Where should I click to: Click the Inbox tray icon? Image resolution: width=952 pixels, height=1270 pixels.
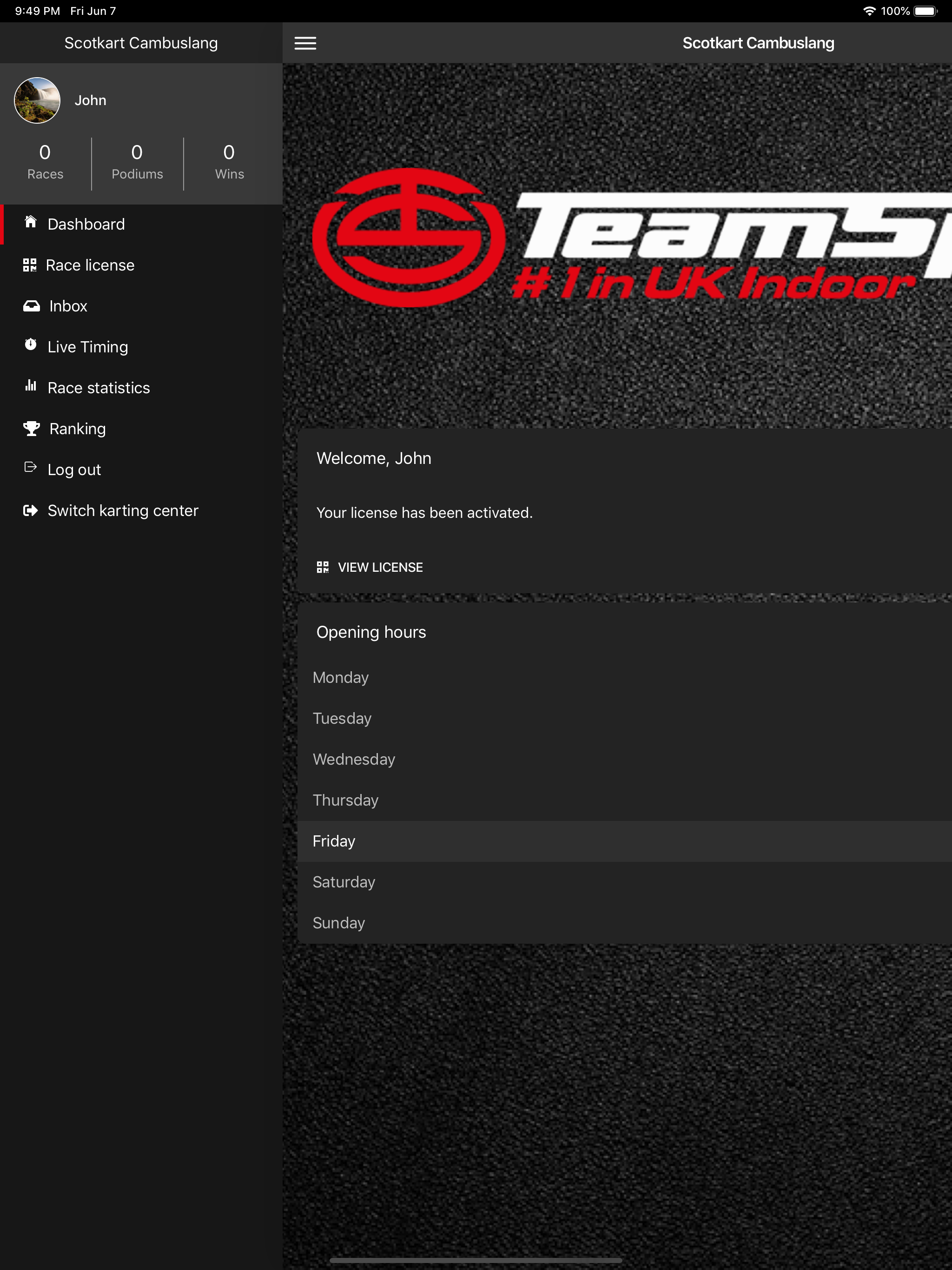click(31, 305)
